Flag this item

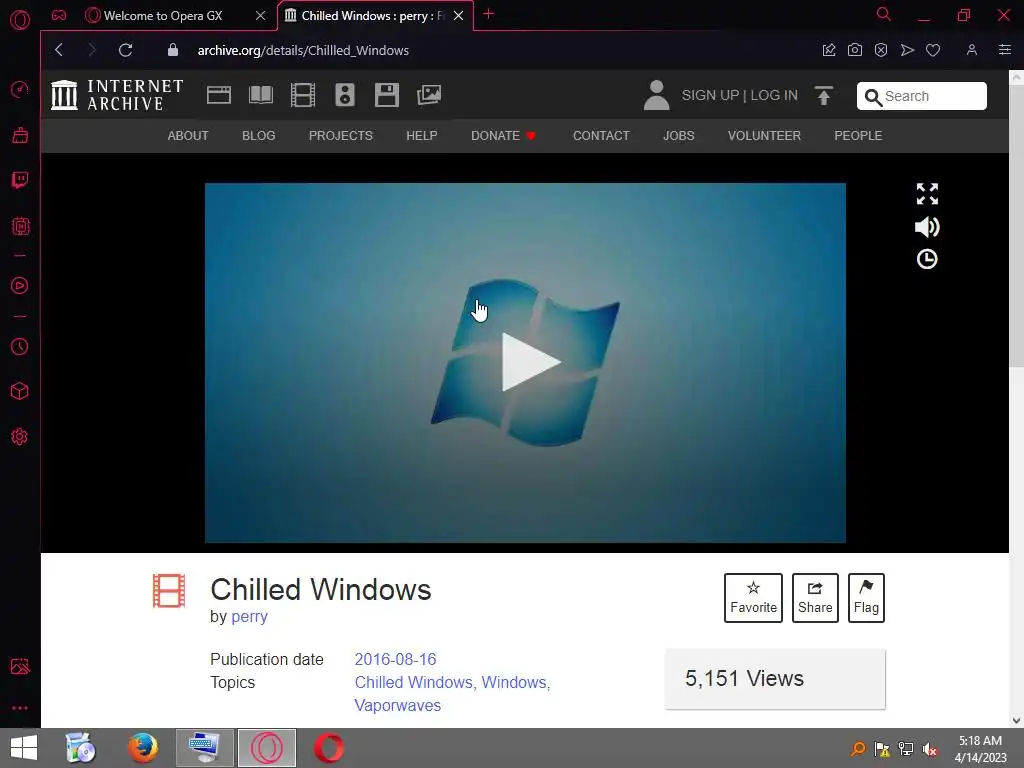point(866,598)
